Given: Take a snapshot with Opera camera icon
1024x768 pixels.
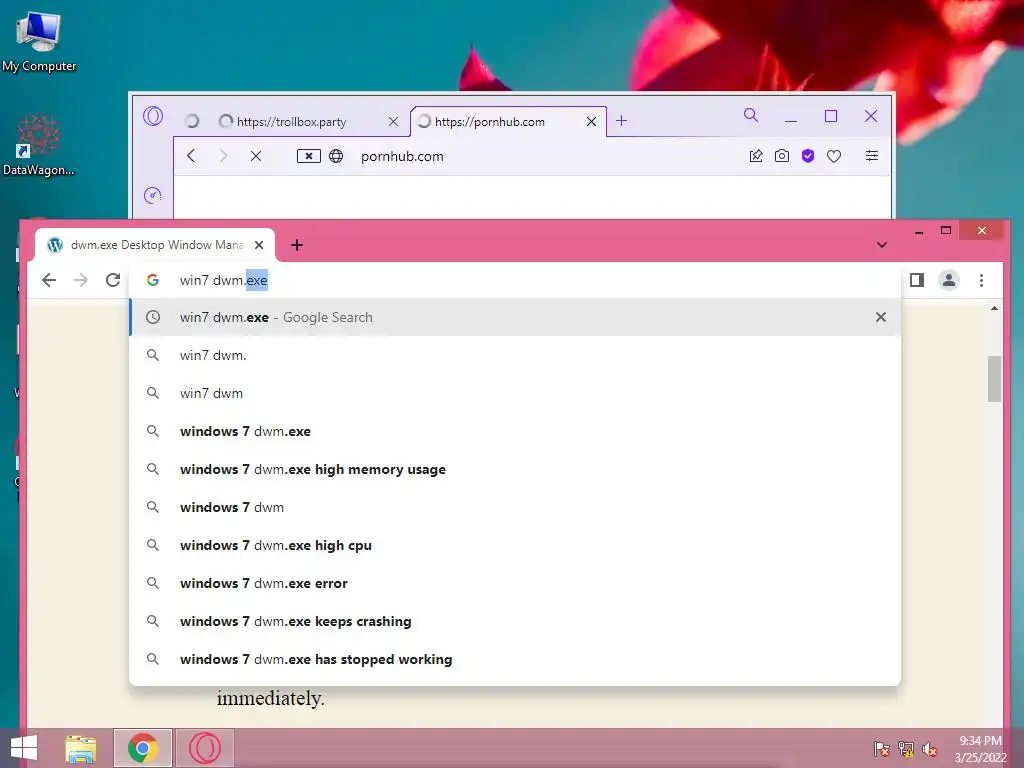Looking at the screenshot, I should click(x=782, y=156).
